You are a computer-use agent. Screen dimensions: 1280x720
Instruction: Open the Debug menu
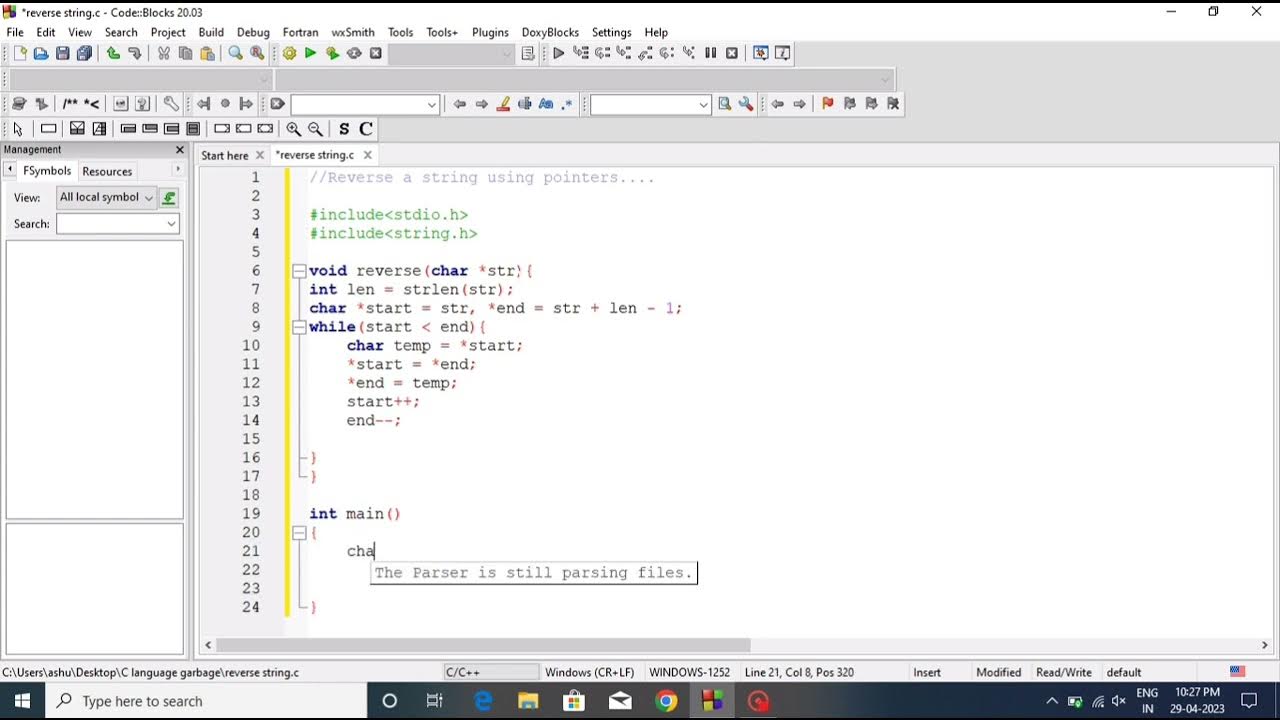253,32
